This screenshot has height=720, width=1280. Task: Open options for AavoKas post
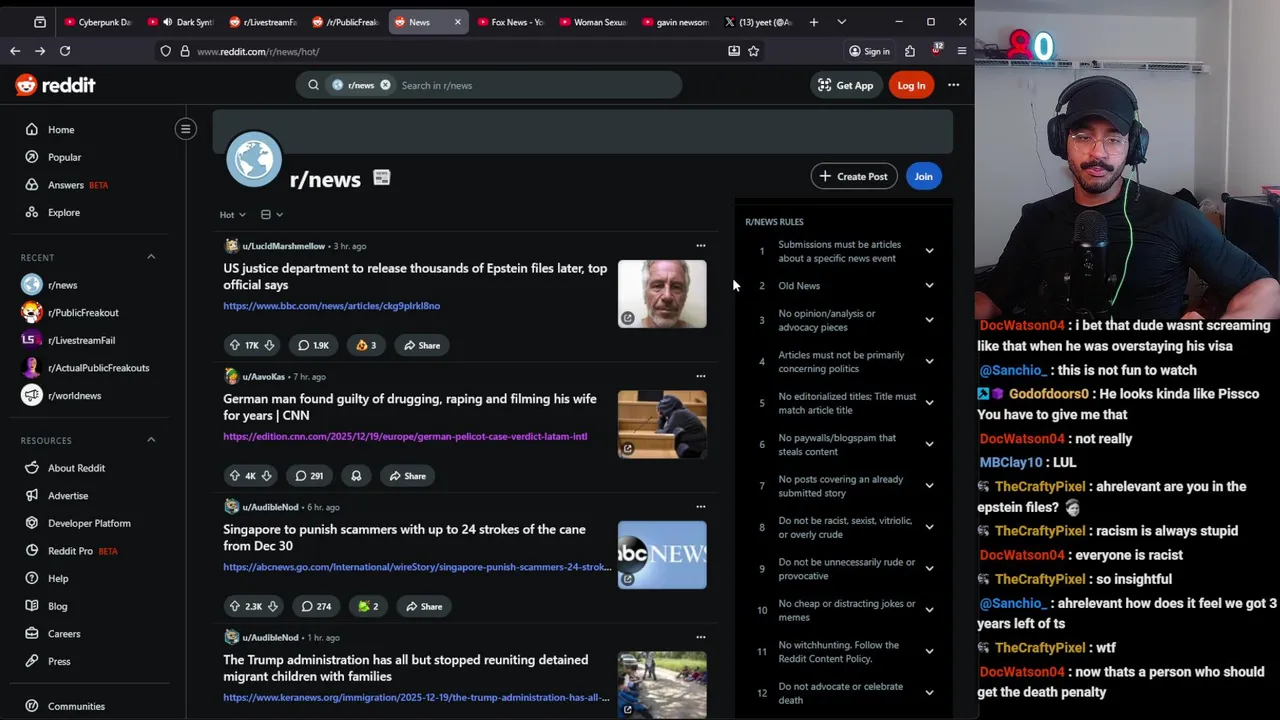(701, 377)
